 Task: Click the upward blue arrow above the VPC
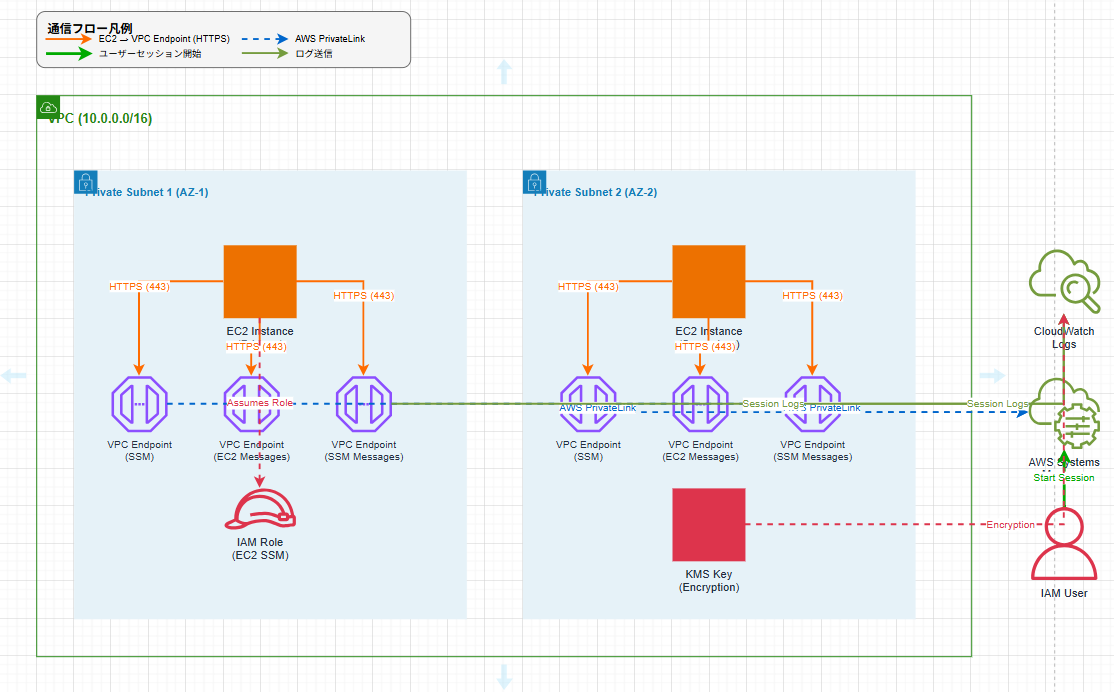coord(504,71)
